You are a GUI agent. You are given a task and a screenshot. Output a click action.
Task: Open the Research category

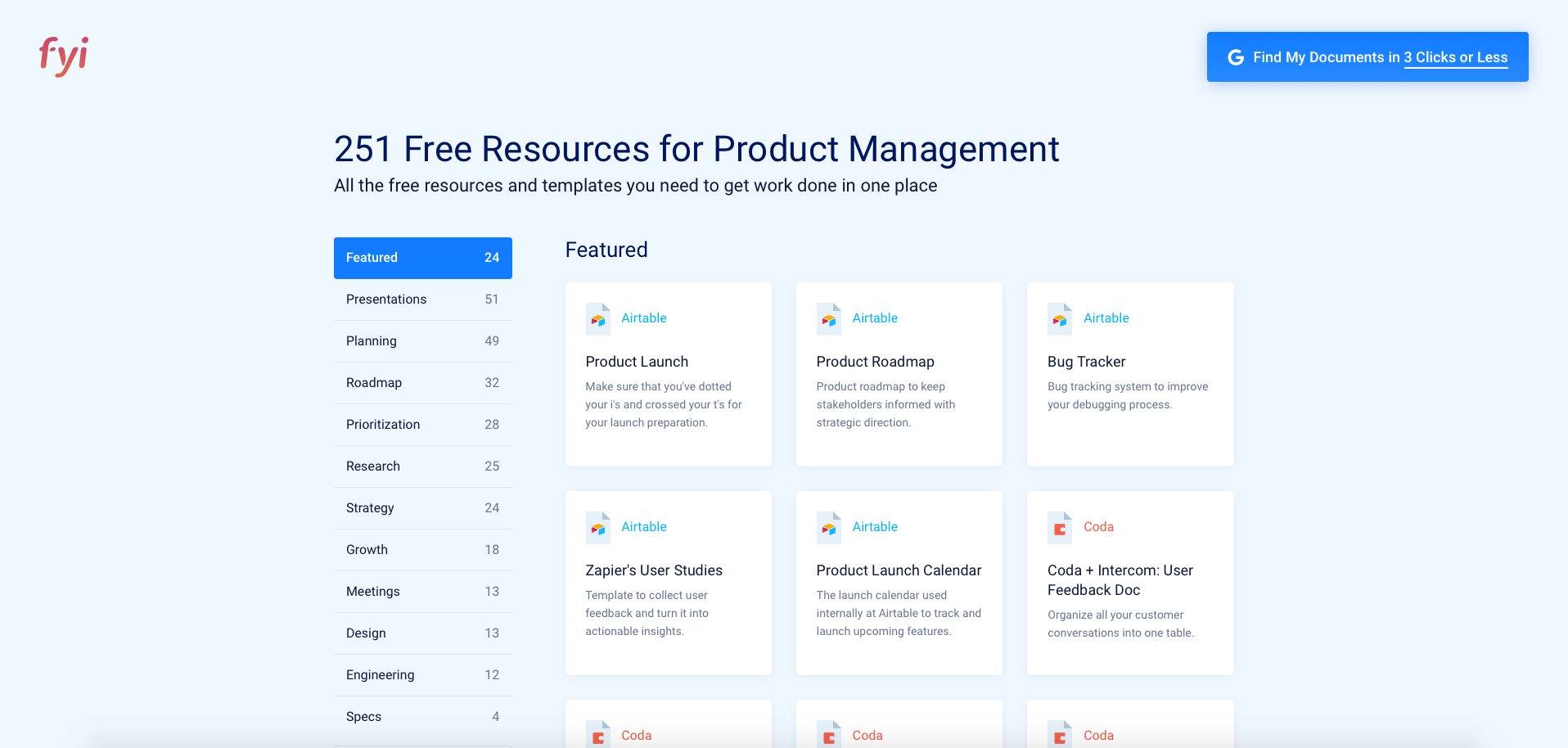[423, 466]
